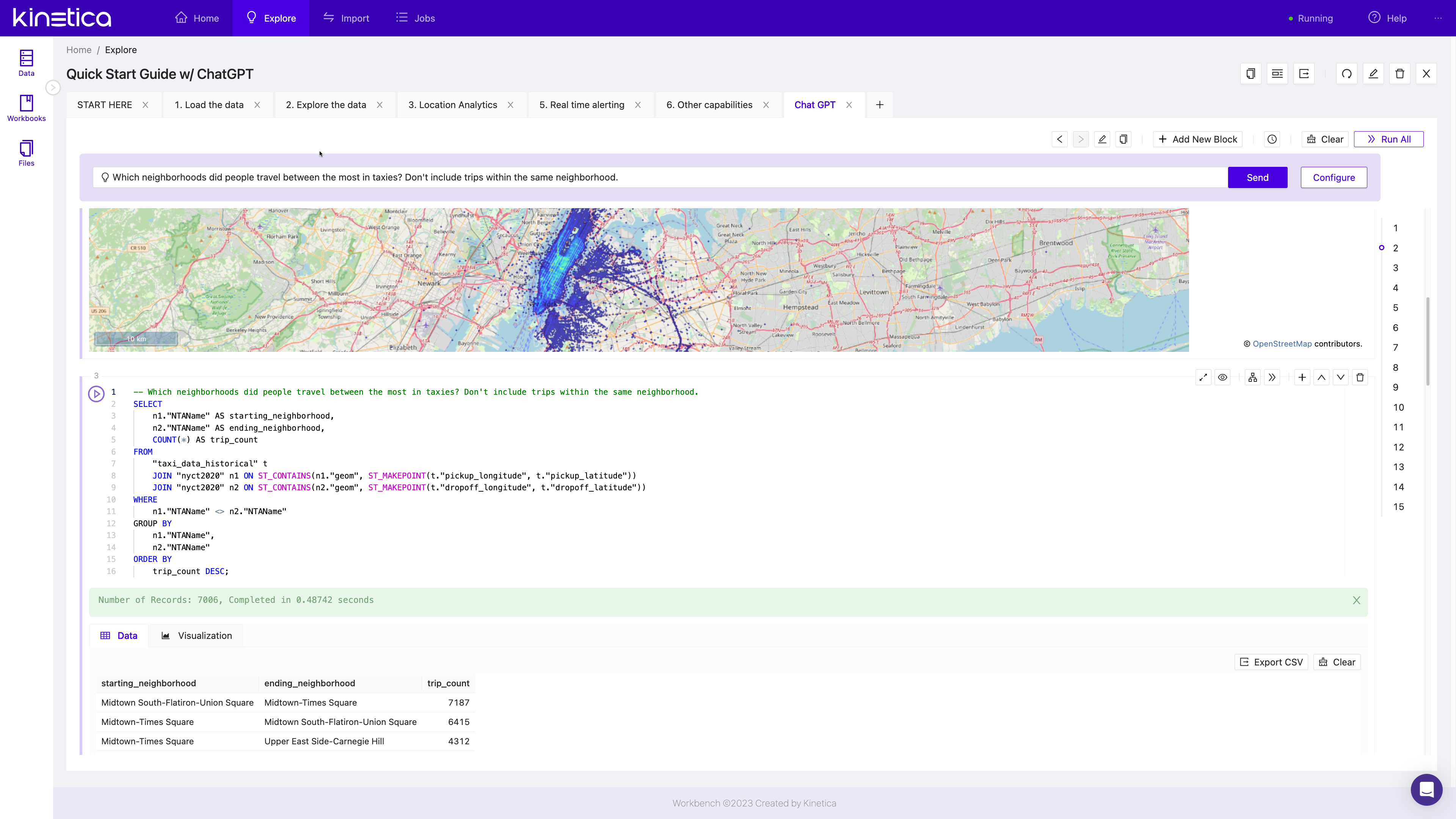Sort by trip_count column header
1456x819 pixels.
click(x=448, y=683)
